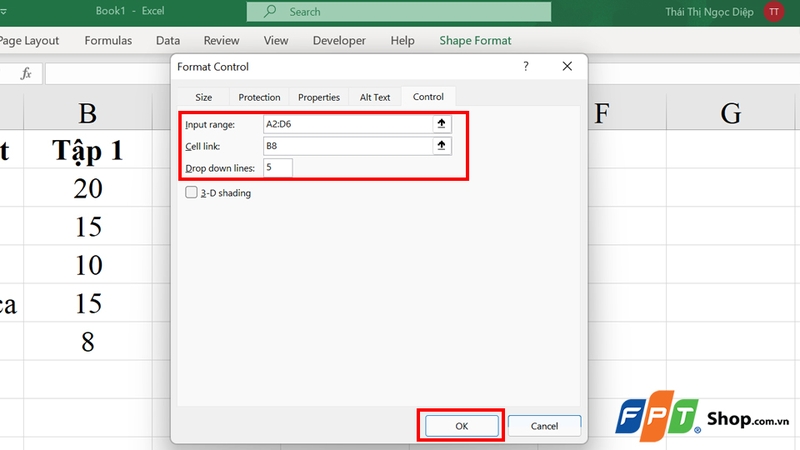Click the Cell link collapse-dialog arrow icon
Viewport: 800px width, 450px height.
441,146
